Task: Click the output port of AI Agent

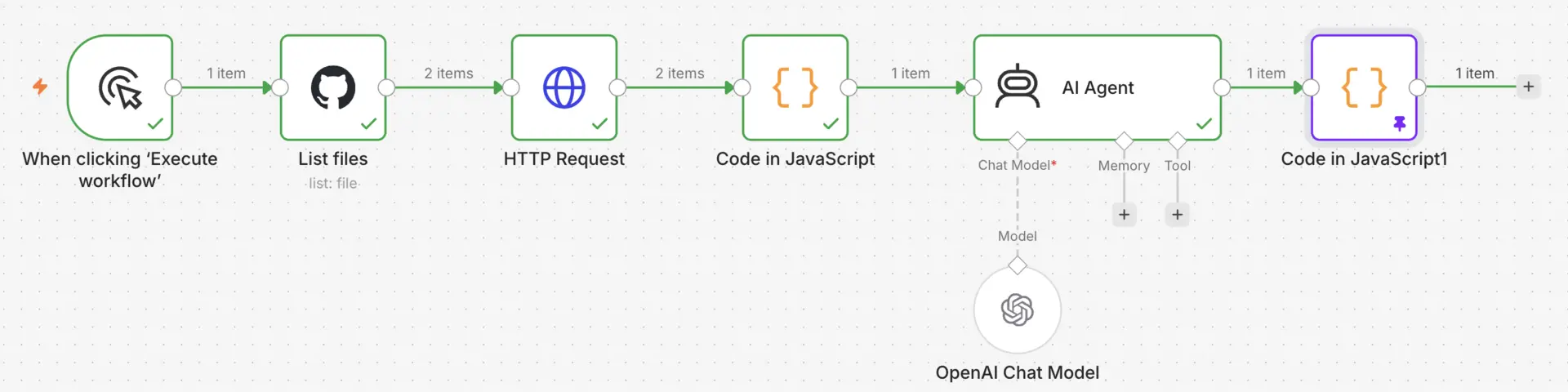Action: tap(1223, 87)
